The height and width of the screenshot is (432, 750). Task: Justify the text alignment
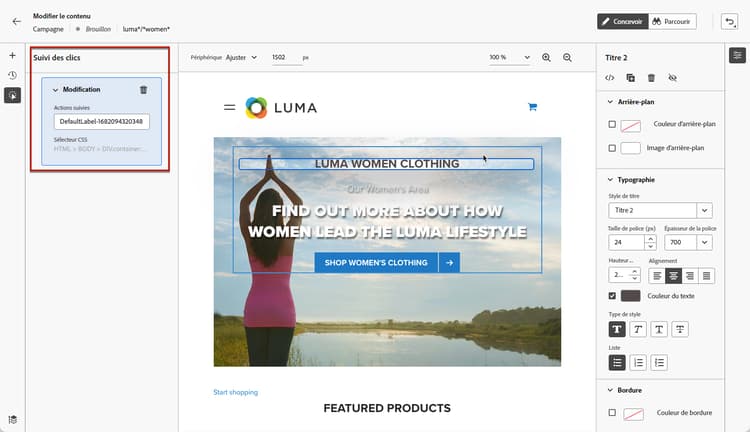click(706, 276)
